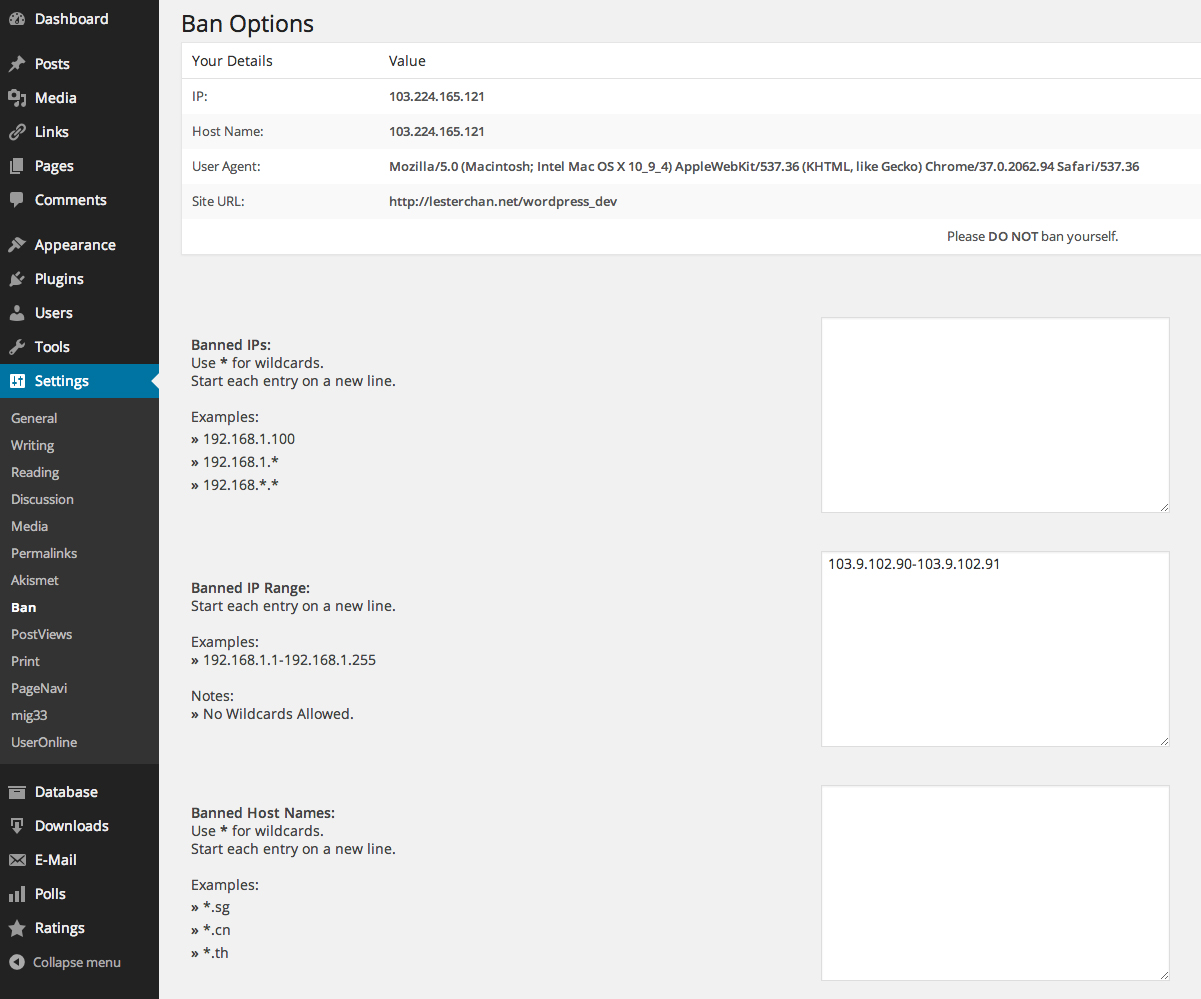Open the Users menu label

tap(54, 313)
